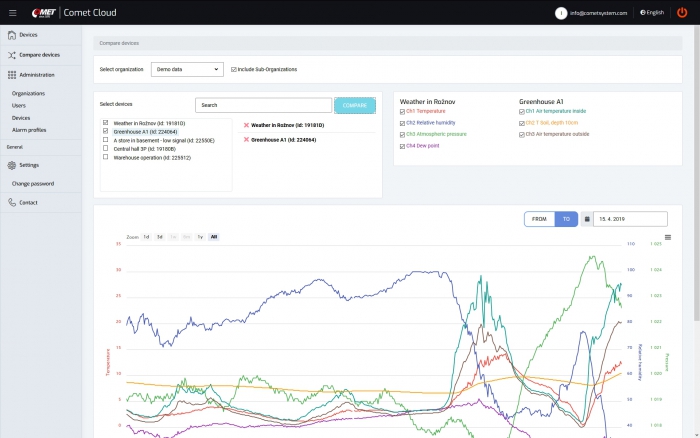Open the hamburger menu in header
Viewport: 700px width, 438px height.
pos(12,12)
